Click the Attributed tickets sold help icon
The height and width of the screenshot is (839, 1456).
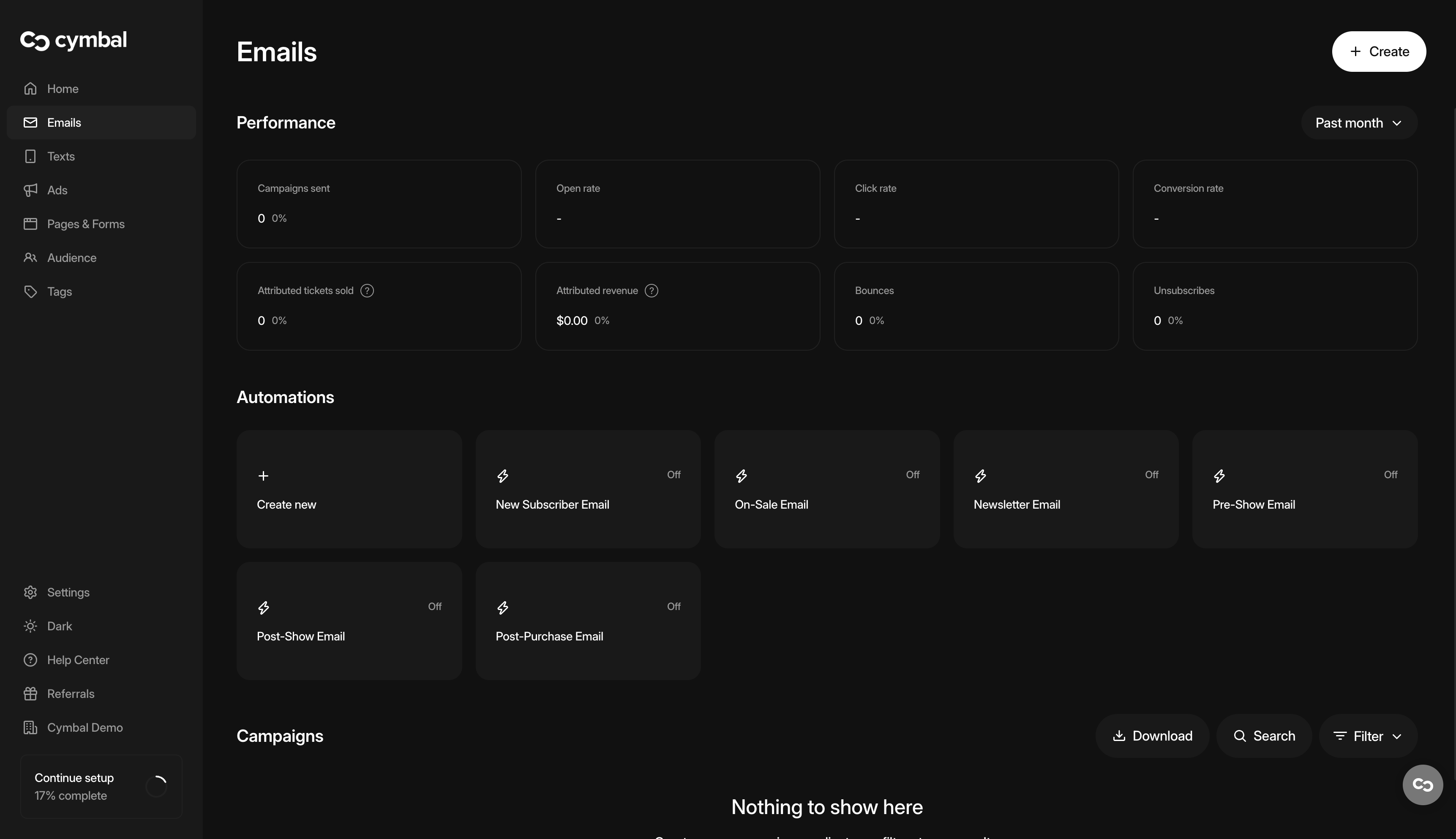[x=367, y=291]
